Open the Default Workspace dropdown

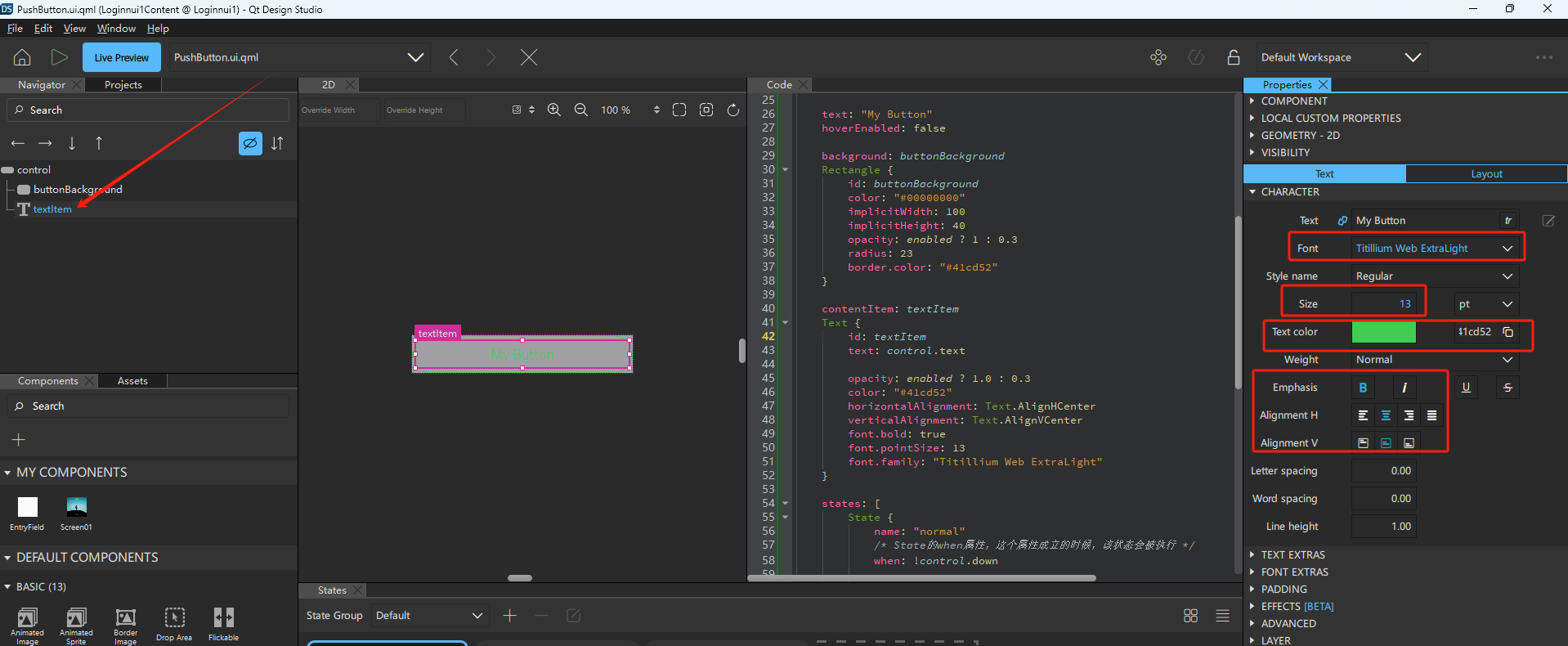(1341, 57)
